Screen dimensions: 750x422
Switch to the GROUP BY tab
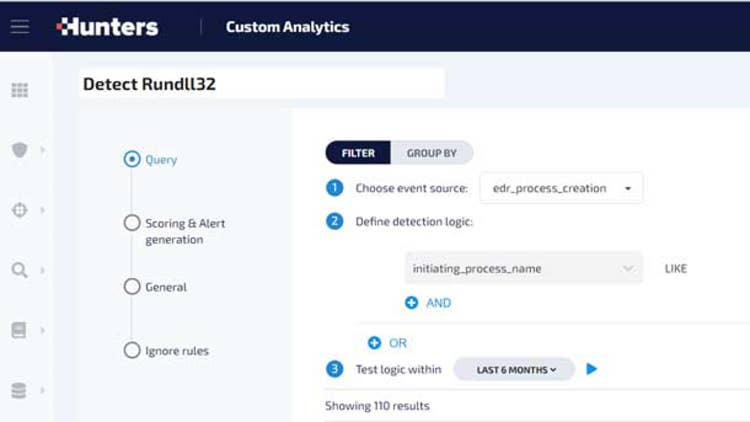click(x=431, y=153)
